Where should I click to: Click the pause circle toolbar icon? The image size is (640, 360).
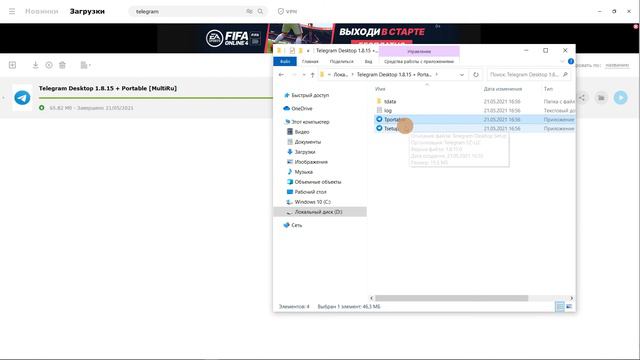[49, 65]
